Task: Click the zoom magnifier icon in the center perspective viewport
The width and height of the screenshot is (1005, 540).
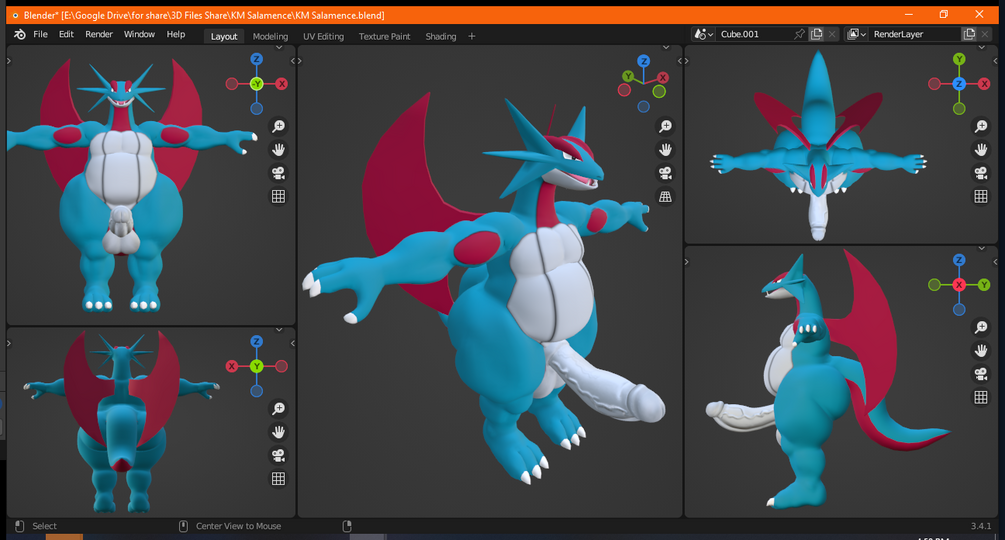Action: pyautogui.click(x=665, y=126)
